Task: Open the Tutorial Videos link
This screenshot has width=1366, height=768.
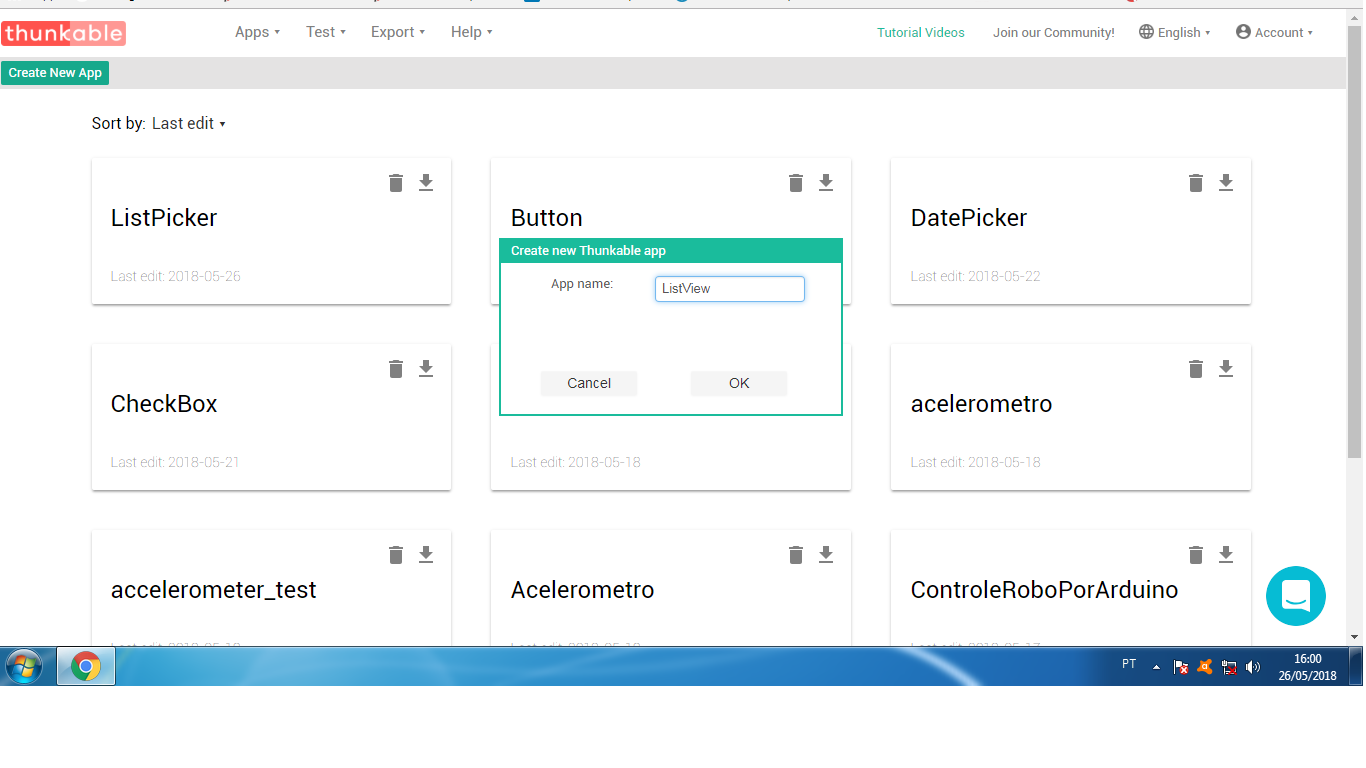Action: pyautogui.click(x=920, y=31)
